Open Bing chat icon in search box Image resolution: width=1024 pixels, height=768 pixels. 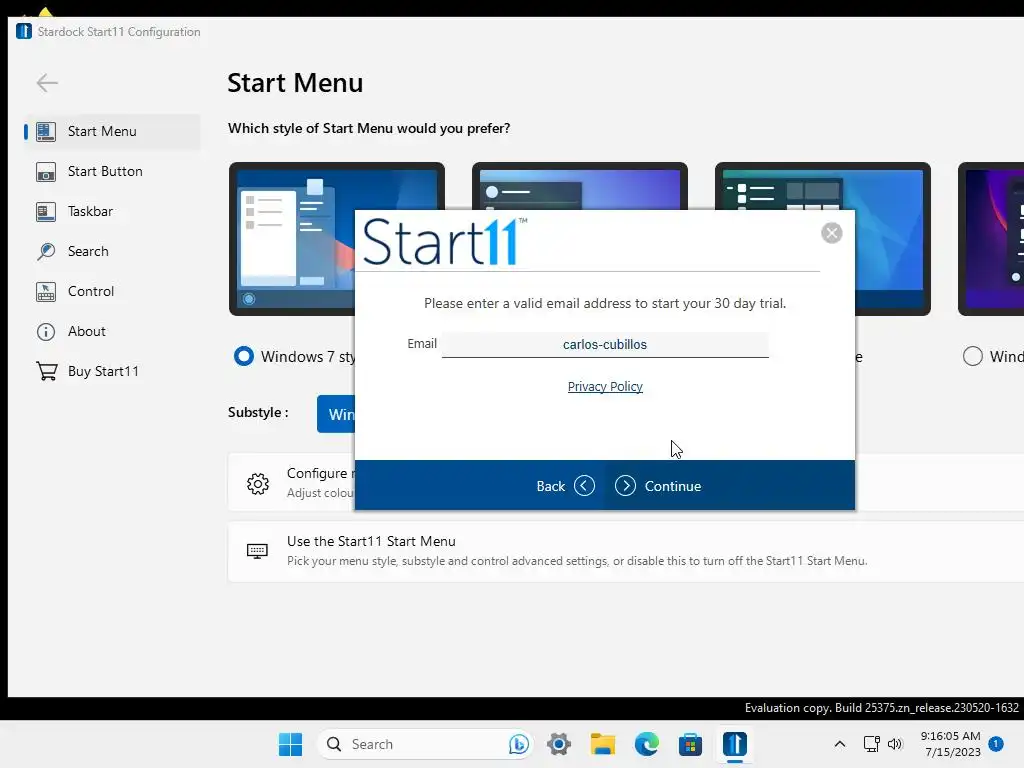tap(519, 744)
